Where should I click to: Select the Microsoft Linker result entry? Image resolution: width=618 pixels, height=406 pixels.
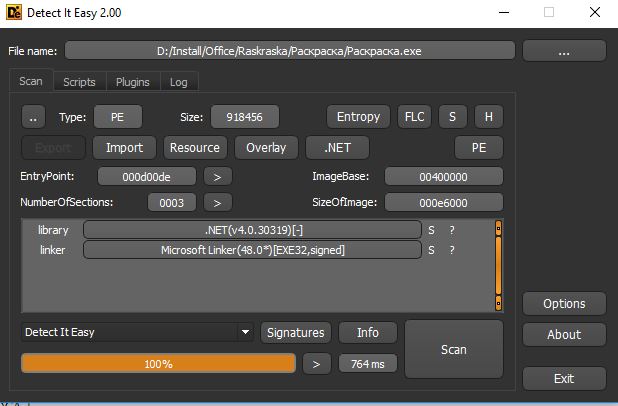coord(252,250)
